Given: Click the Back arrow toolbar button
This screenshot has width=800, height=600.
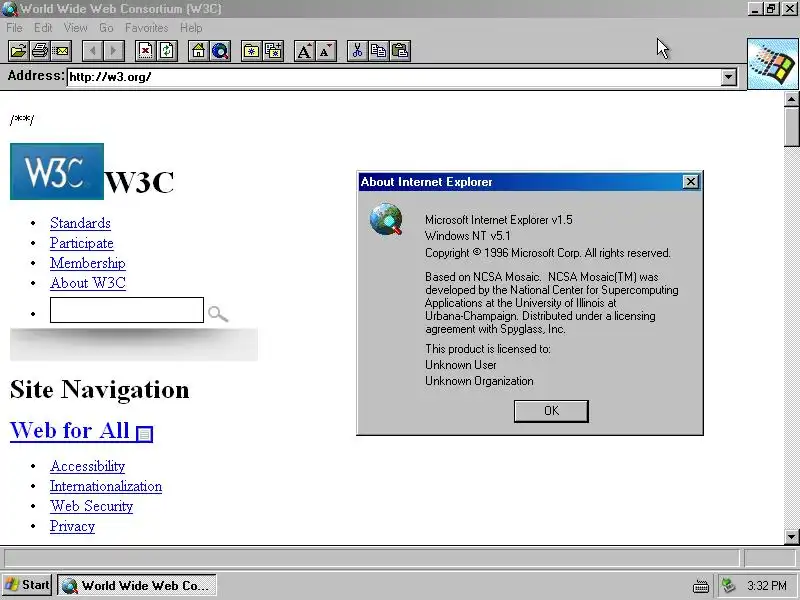Looking at the screenshot, I should tap(92, 51).
